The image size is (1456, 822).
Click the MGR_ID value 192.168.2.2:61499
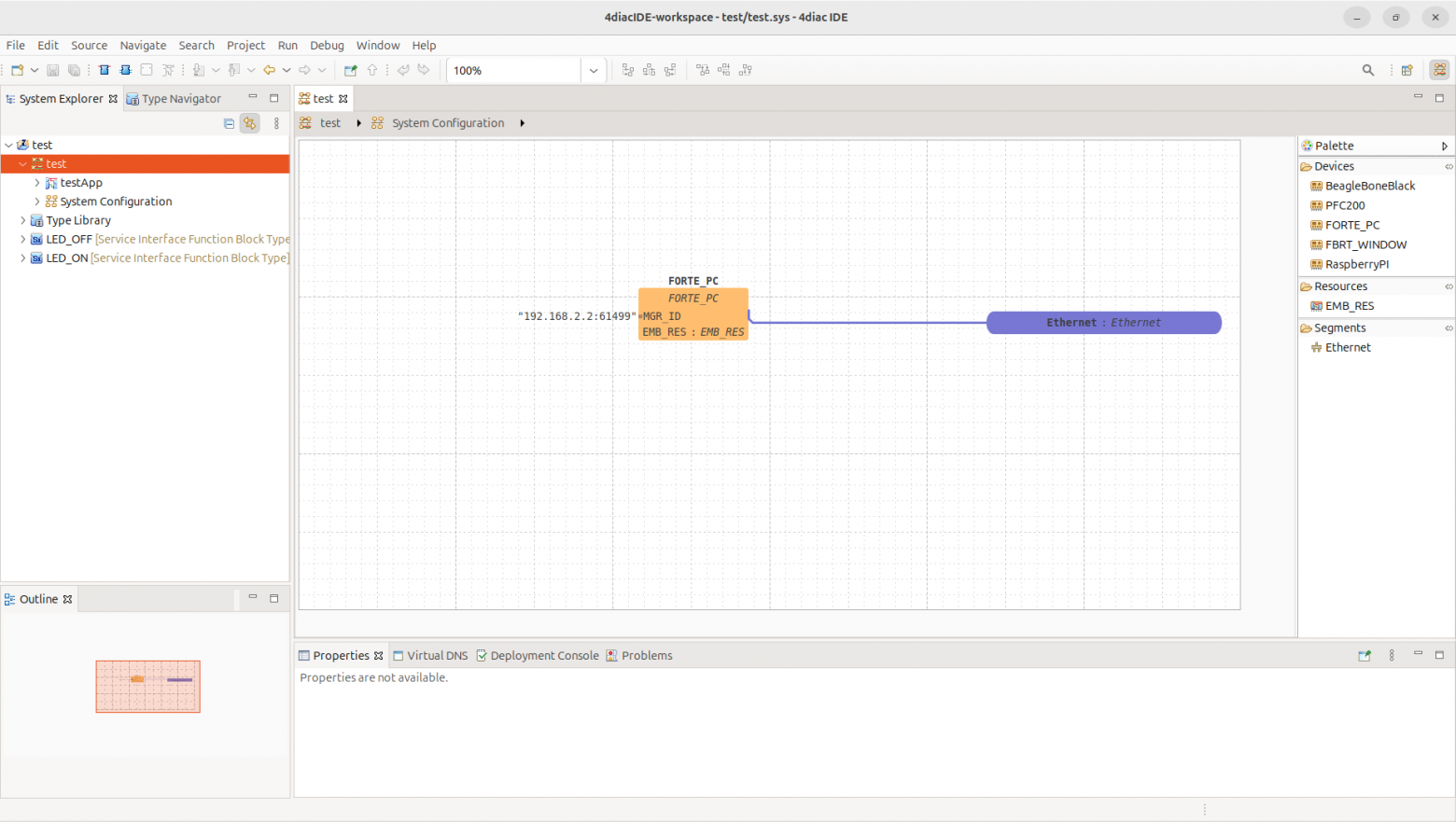click(577, 316)
